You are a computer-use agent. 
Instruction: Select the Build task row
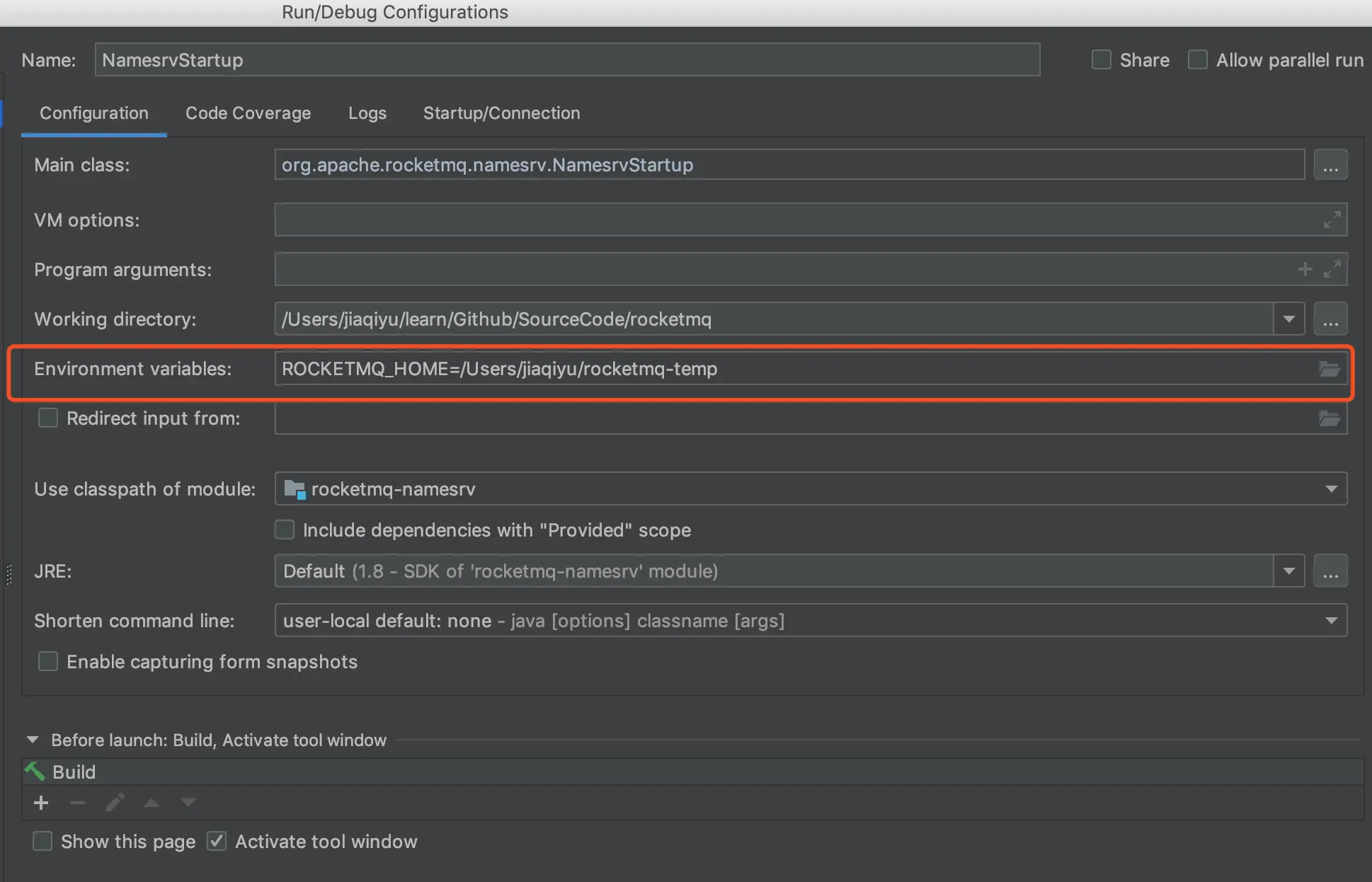coord(692,772)
